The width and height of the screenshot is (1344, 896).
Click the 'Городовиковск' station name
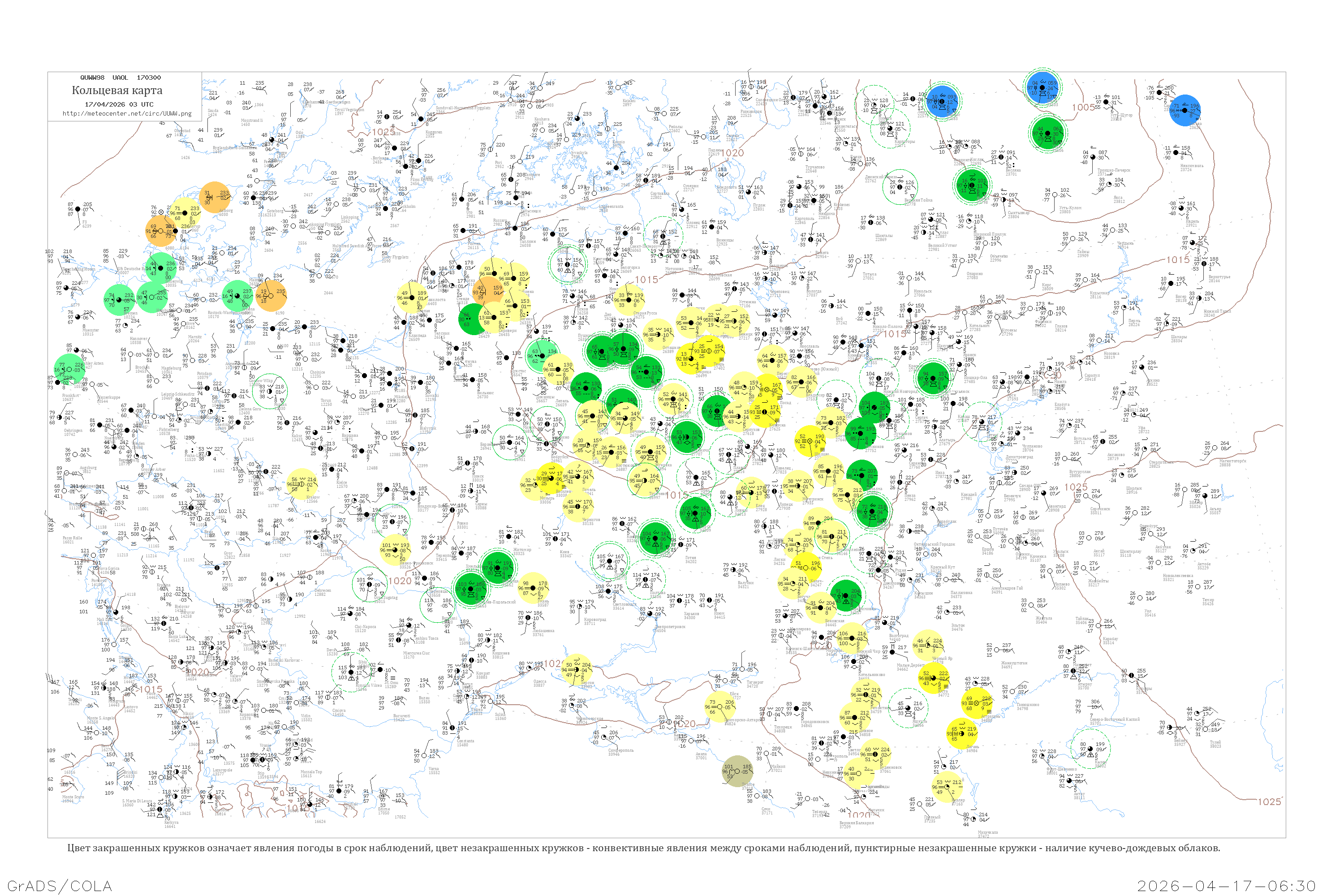click(x=815, y=722)
